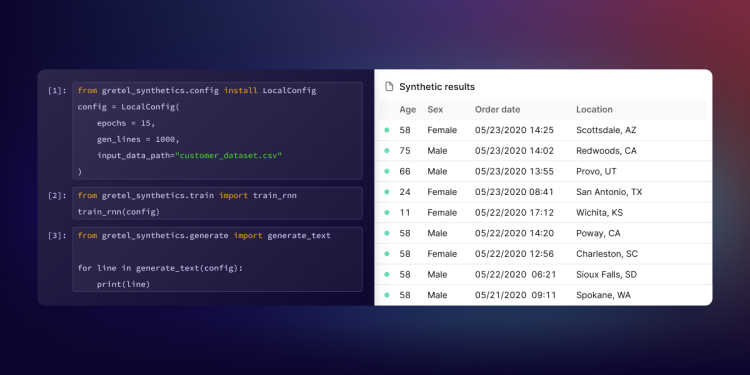Select the Sex column header
Screen dimensions: 750x375
(x=435, y=110)
